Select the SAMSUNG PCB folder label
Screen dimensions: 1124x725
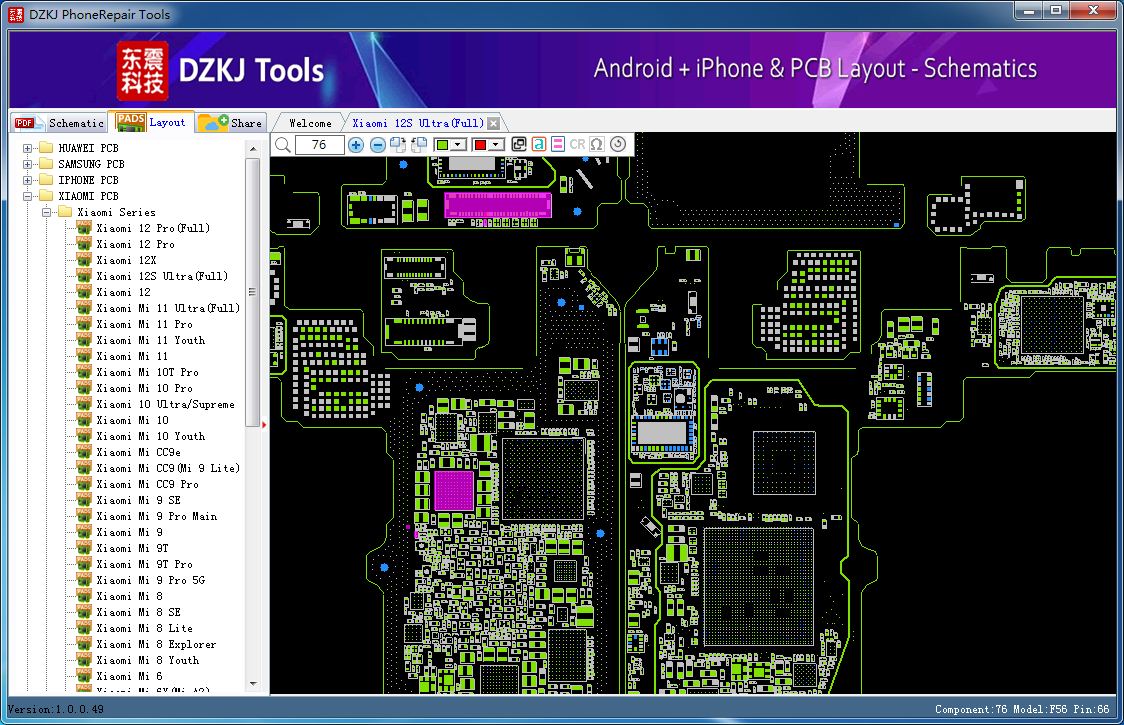tap(91, 164)
